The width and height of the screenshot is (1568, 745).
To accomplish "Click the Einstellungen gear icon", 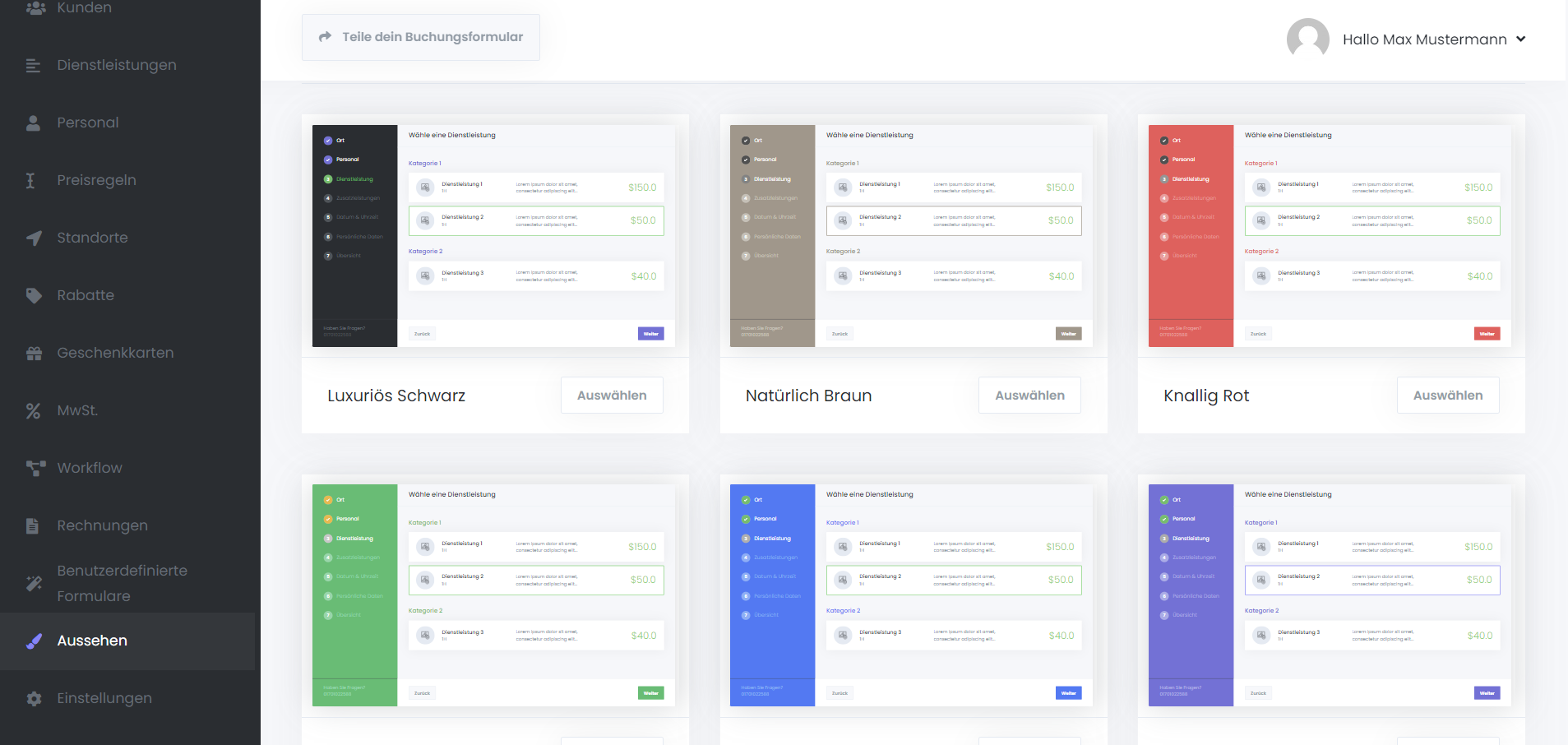I will pyautogui.click(x=33, y=699).
